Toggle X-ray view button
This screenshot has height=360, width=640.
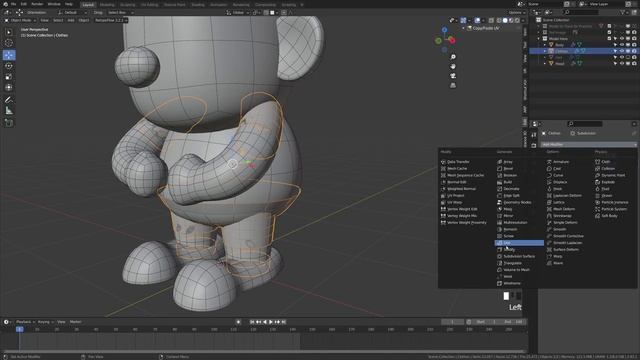tap(491, 20)
